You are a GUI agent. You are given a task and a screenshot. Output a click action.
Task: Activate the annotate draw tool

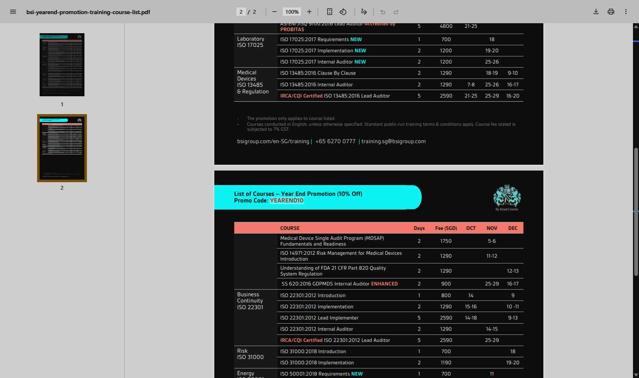(x=364, y=12)
